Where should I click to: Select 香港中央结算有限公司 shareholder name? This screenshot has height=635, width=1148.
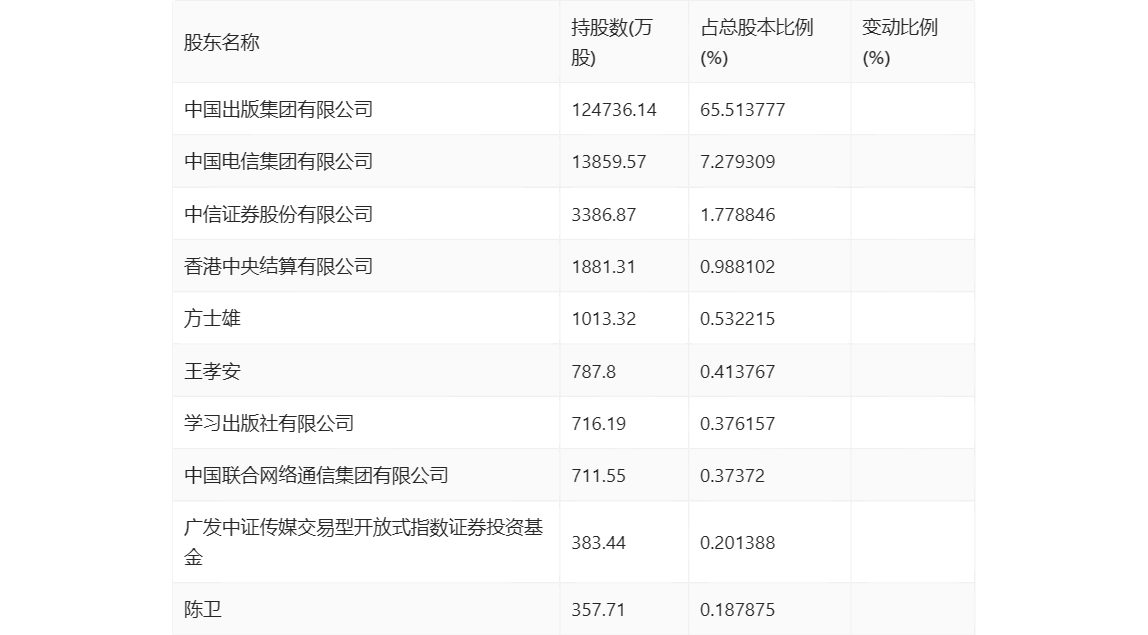(x=278, y=266)
